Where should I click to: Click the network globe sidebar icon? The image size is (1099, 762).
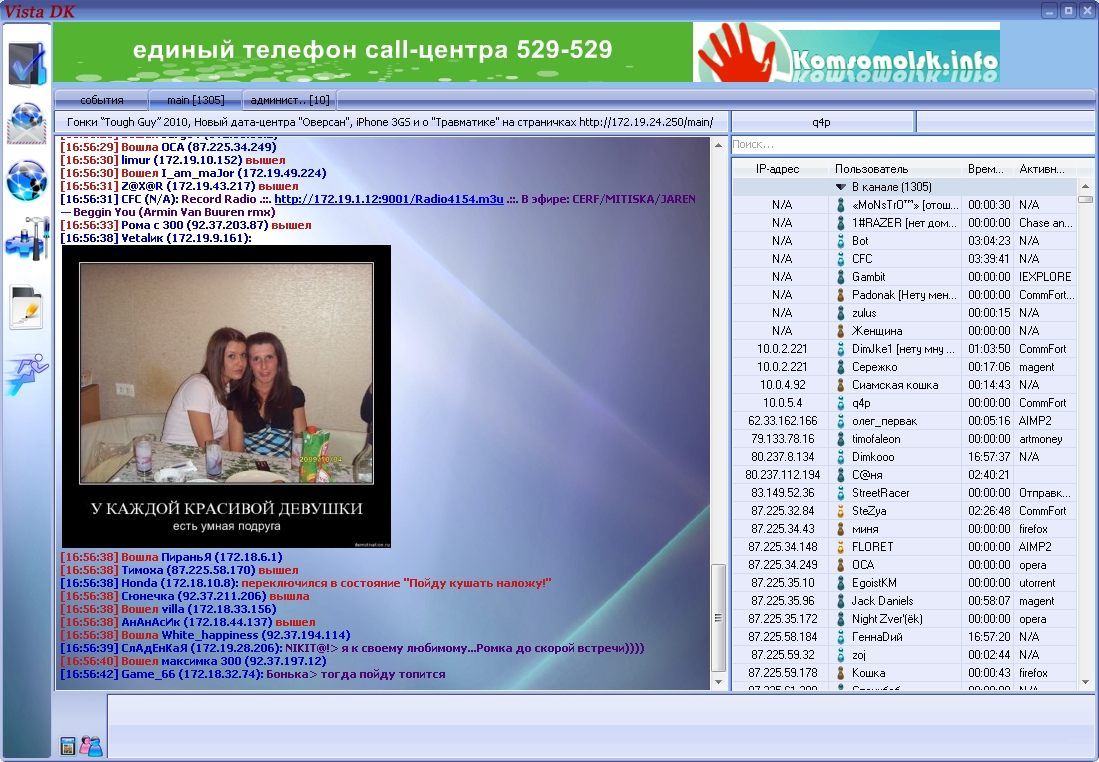coord(26,181)
